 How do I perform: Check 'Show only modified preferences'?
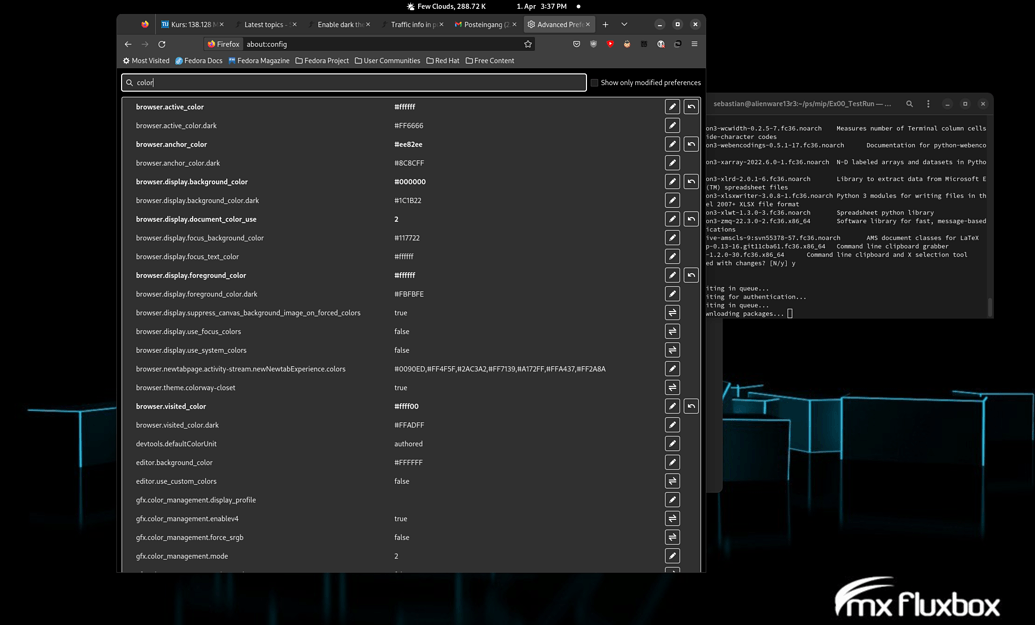pos(594,82)
